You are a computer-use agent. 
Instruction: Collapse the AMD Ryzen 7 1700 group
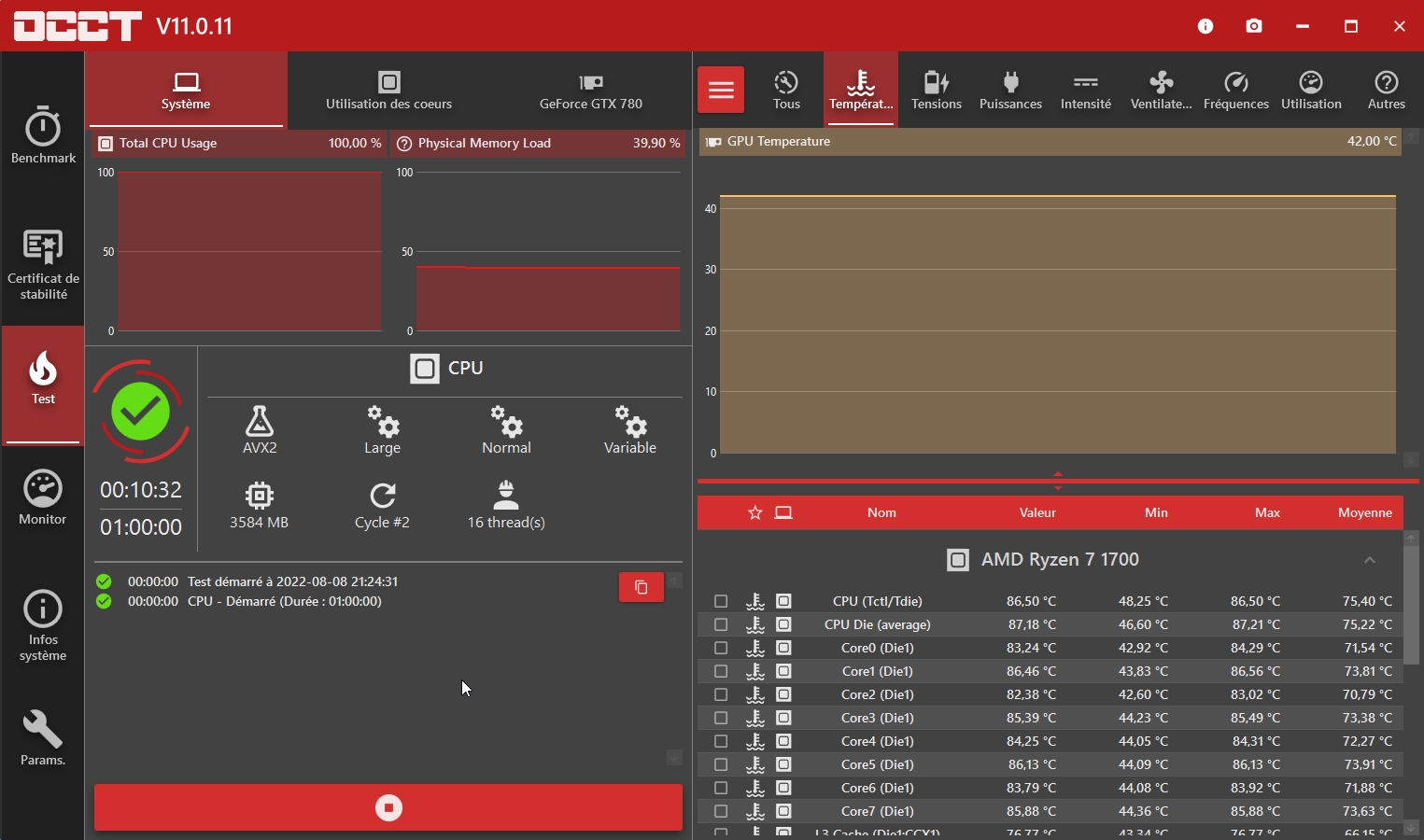coord(1370,560)
